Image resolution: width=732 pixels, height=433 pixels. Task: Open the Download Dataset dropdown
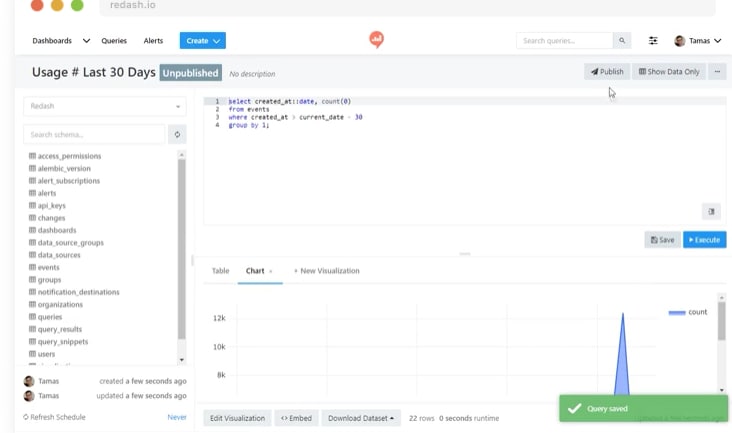point(360,418)
